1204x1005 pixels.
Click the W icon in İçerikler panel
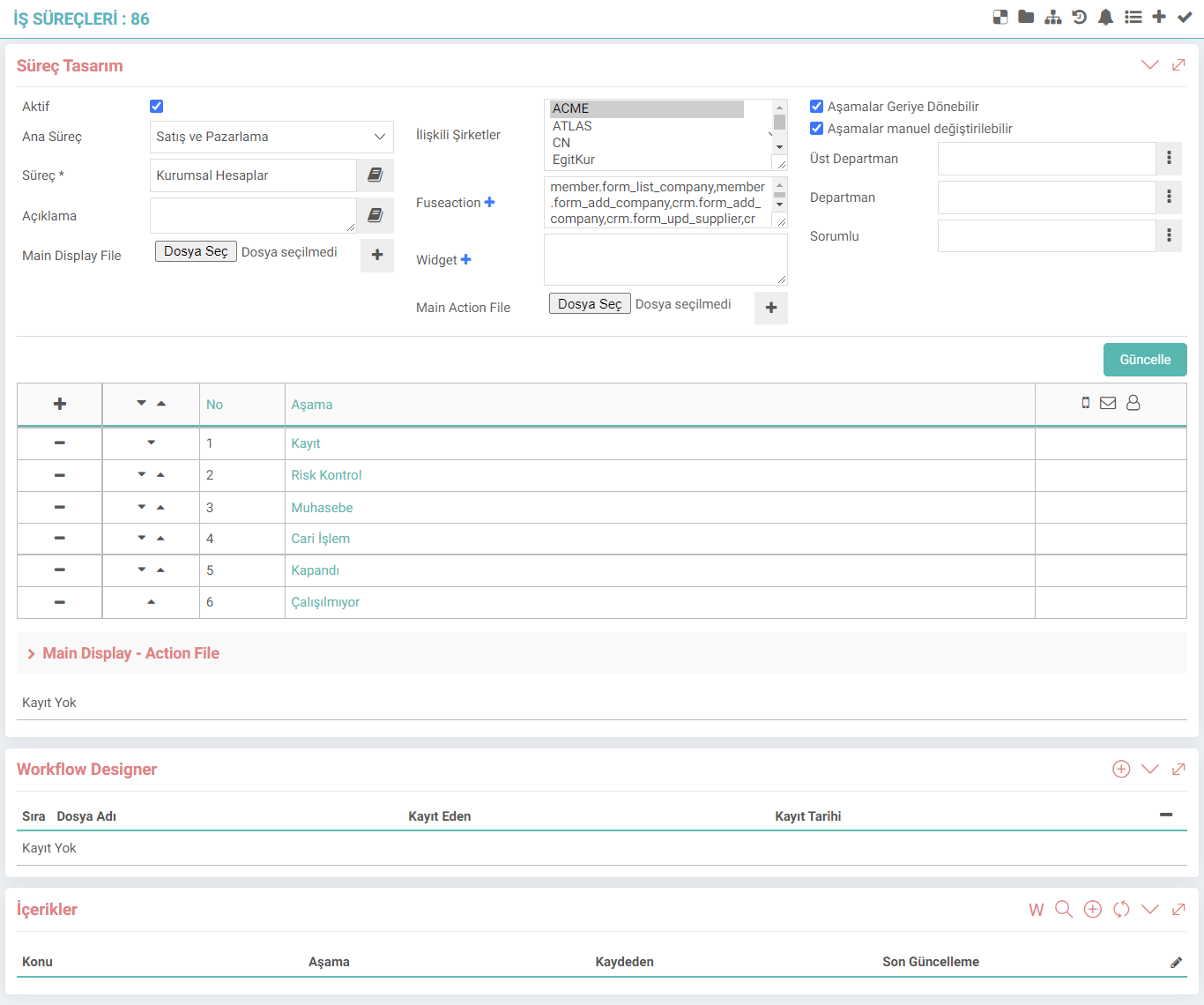pos(1037,910)
